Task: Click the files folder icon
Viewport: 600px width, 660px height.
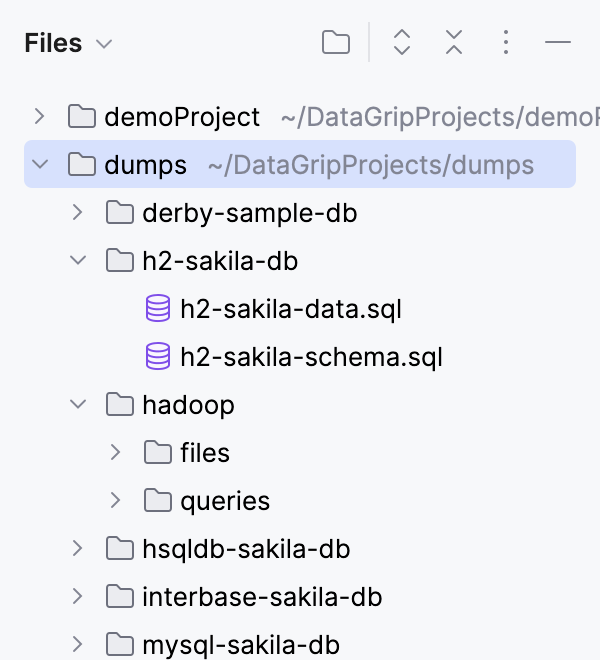Action: coord(157,452)
